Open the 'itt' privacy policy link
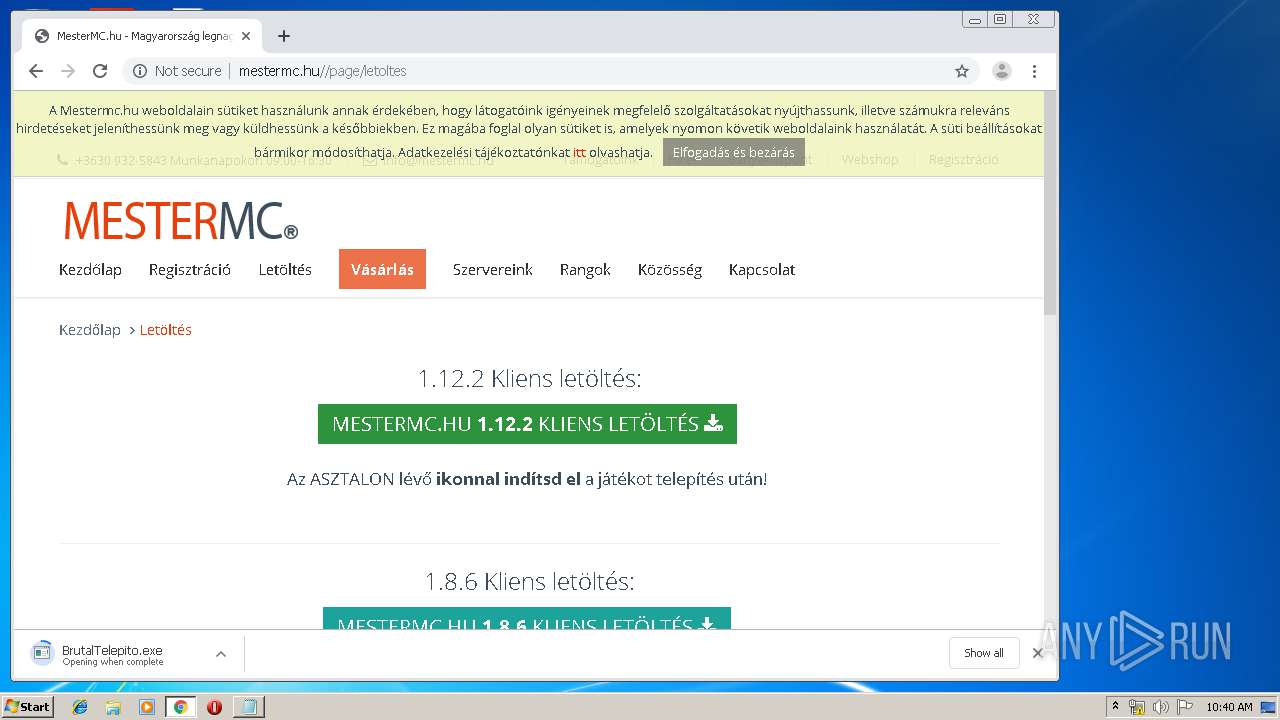1280x720 pixels. pos(579,153)
